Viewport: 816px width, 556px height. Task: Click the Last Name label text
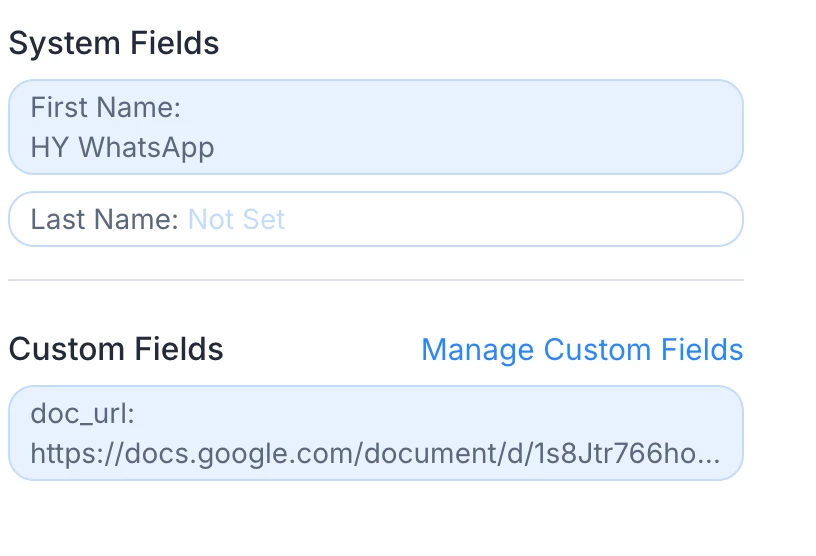tap(104, 219)
